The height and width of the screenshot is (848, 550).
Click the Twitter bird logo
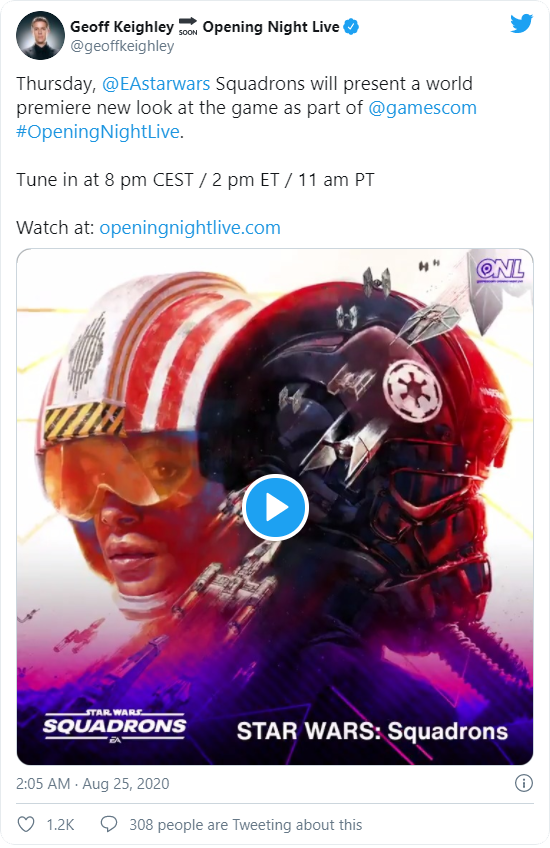click(521, 24)
